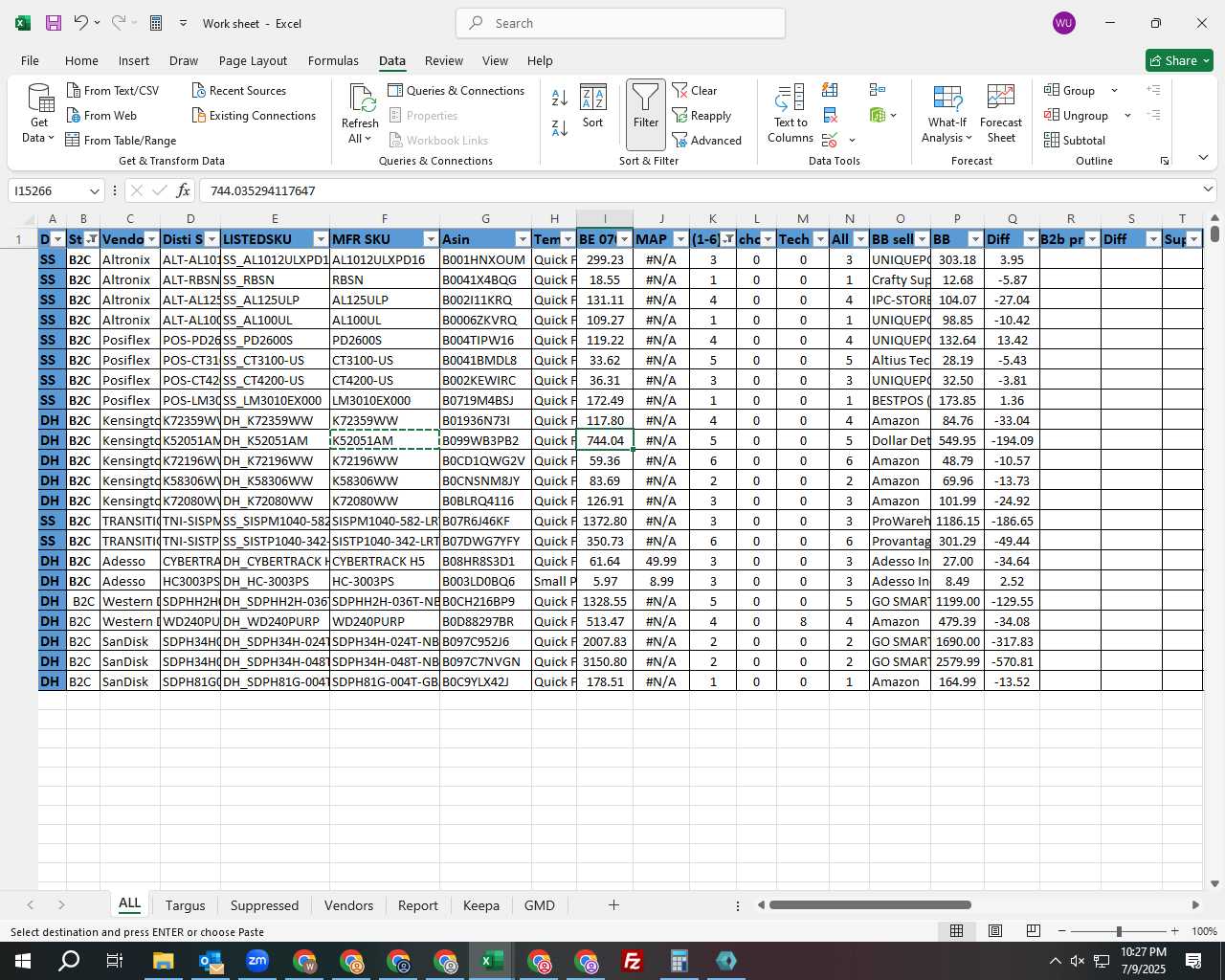1225x980 pixels.
Task: Open the MAP column filter dropdown
Action: (x=680, y=239)
